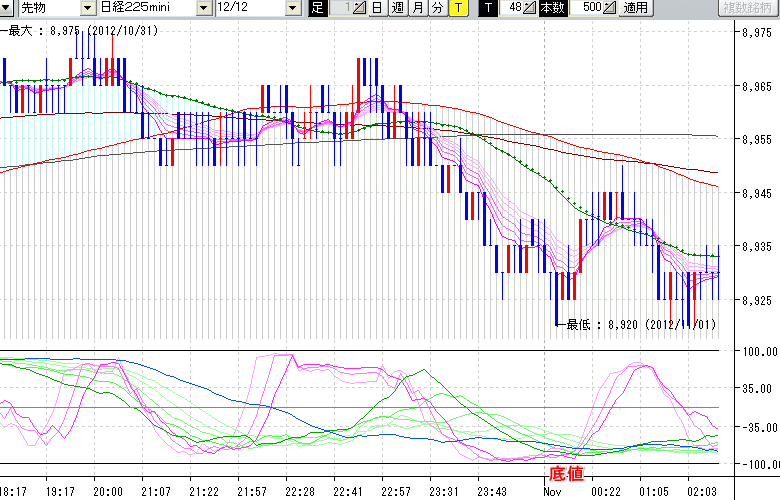
Task: Open the 12/12 contract month dropdown
Action: pos(292,8)
